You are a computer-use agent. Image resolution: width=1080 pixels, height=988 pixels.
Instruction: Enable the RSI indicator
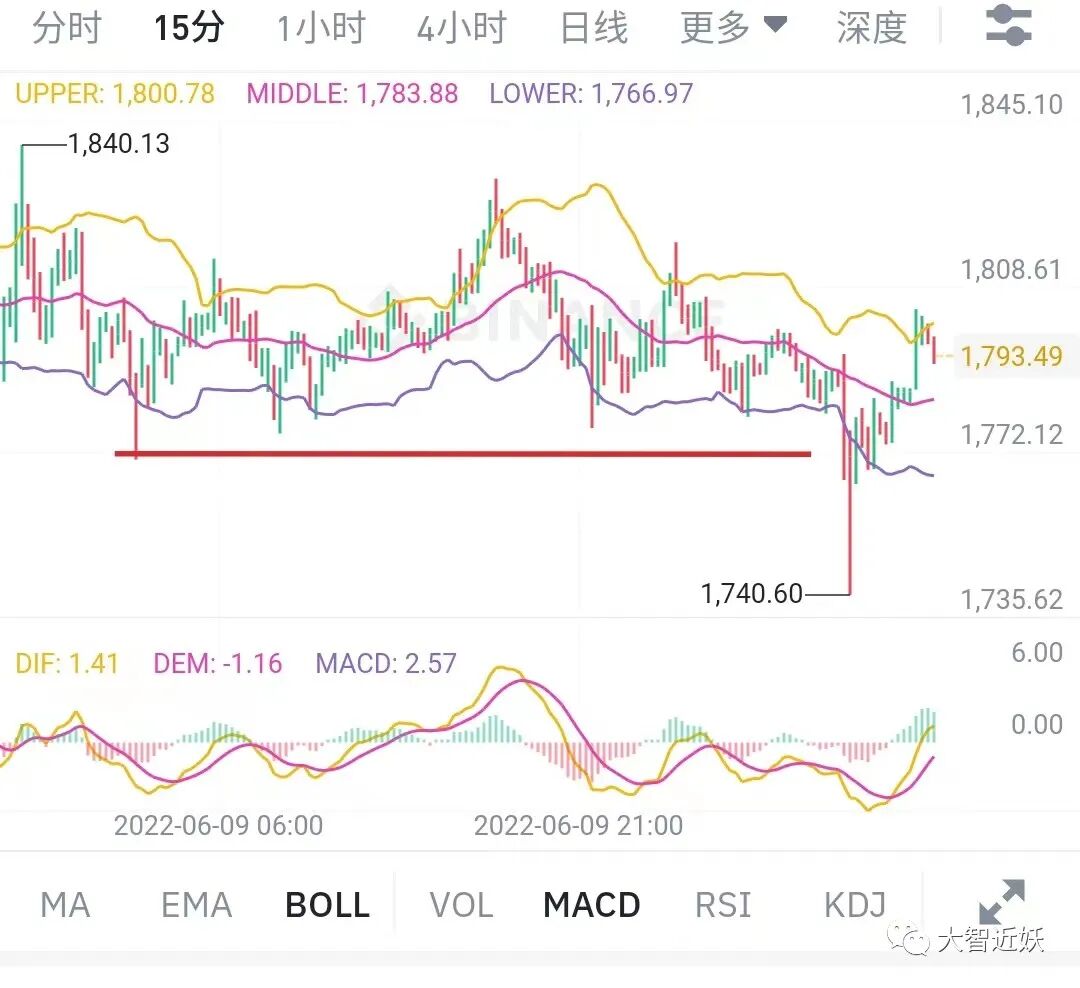coord(723,905)
